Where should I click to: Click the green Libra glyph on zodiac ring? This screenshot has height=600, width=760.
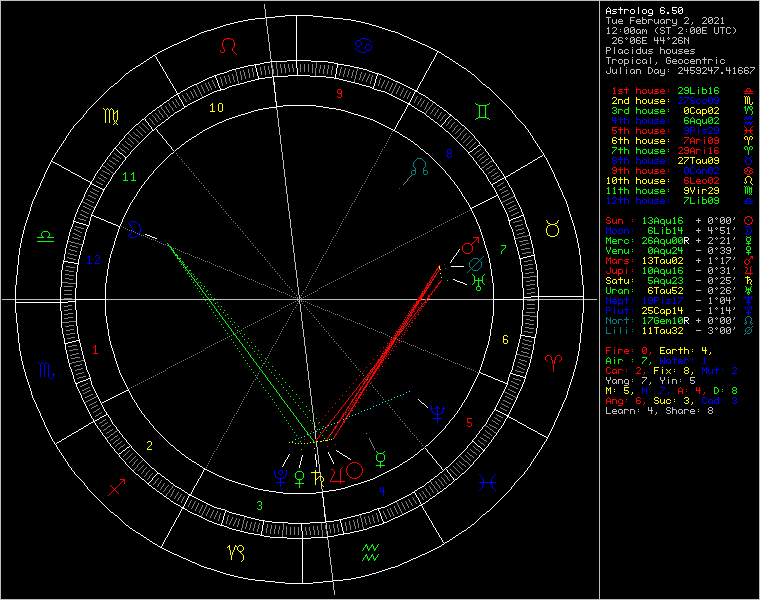point(46,237)
